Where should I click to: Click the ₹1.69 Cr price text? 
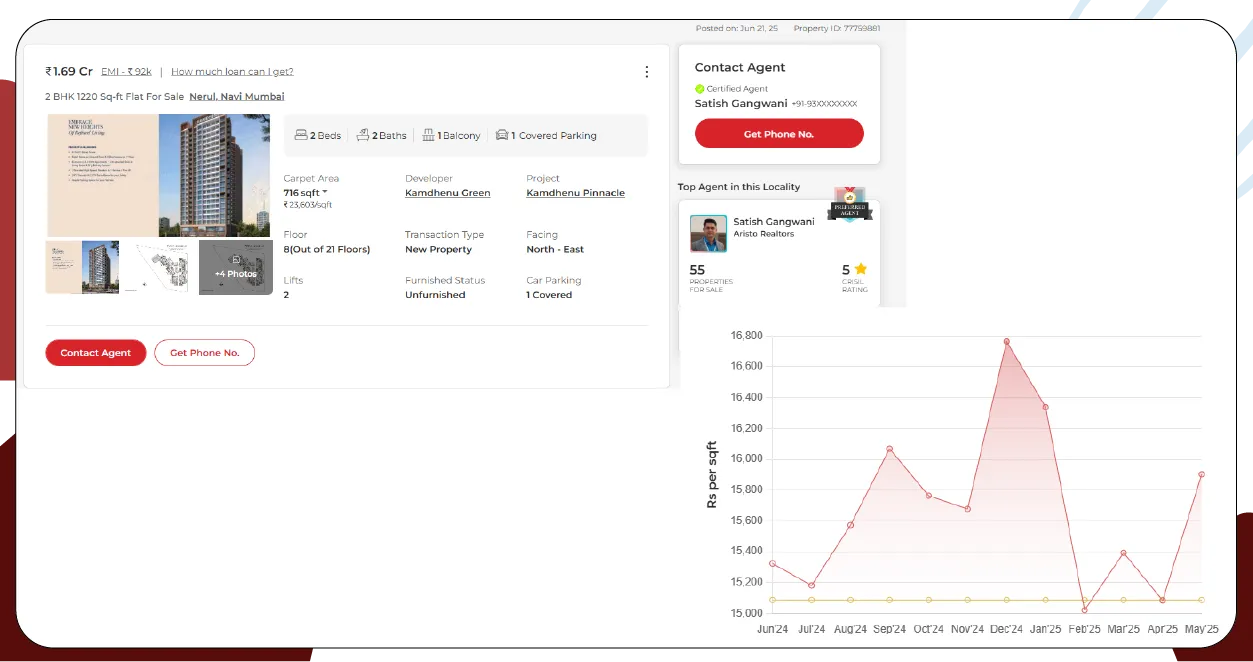69,71
